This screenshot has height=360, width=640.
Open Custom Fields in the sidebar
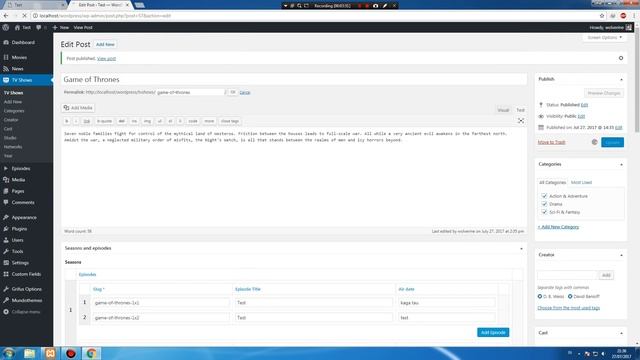(x=26, y=274)
